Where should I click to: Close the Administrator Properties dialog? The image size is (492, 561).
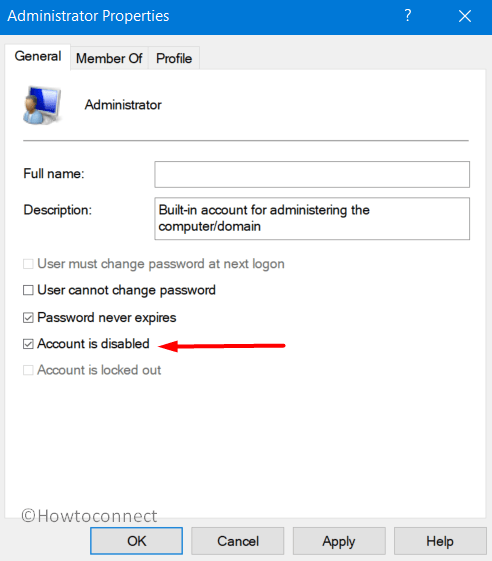click(465, 16)
